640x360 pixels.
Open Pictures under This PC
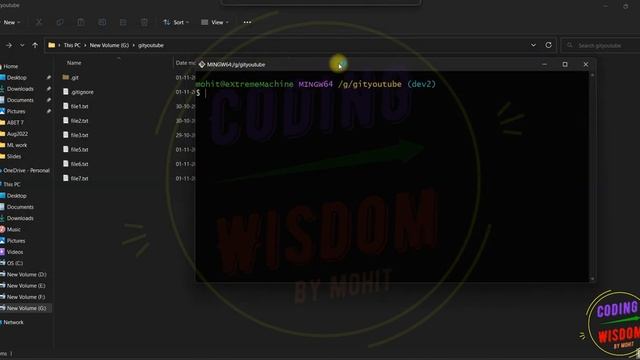(16, 241)
